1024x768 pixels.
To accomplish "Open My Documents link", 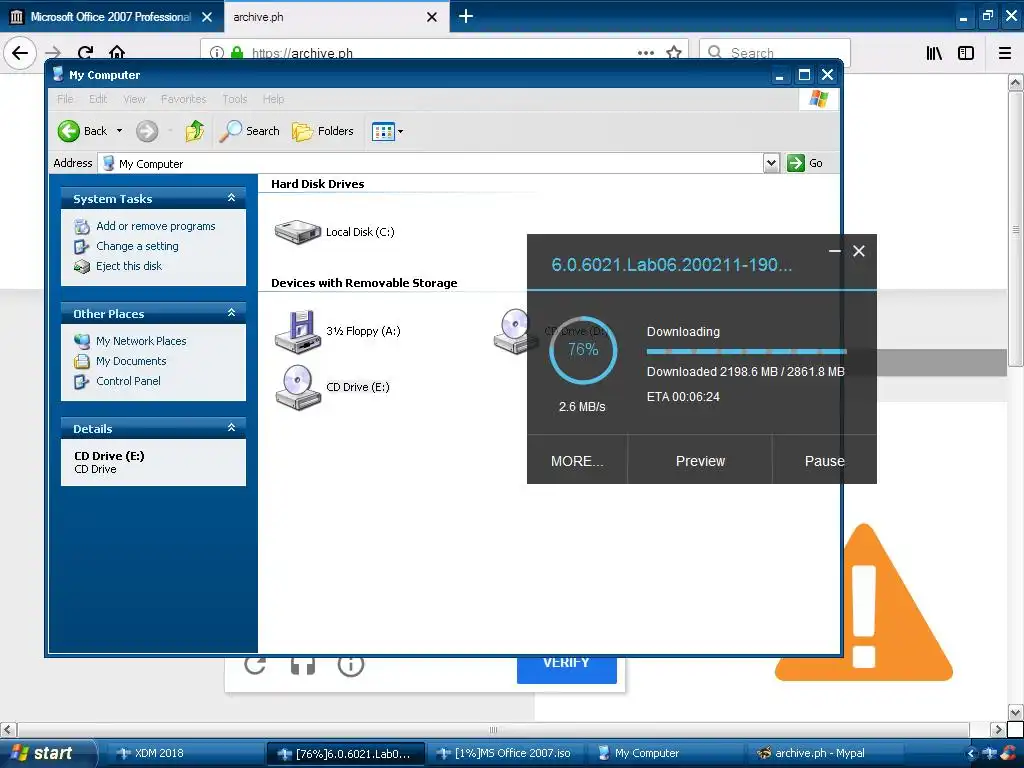I will (131, 361).
